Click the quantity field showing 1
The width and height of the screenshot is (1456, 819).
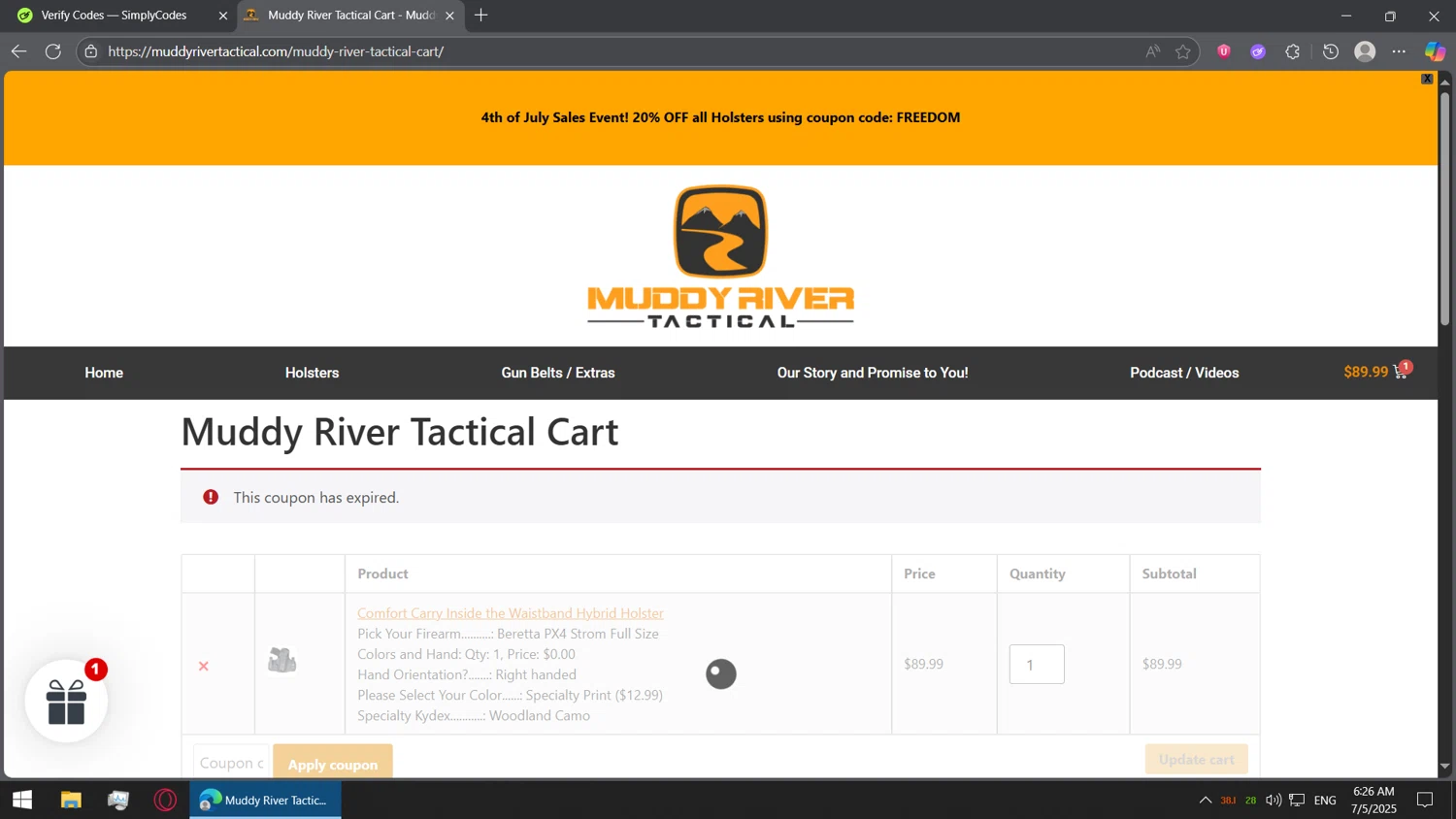point(1037,665)
